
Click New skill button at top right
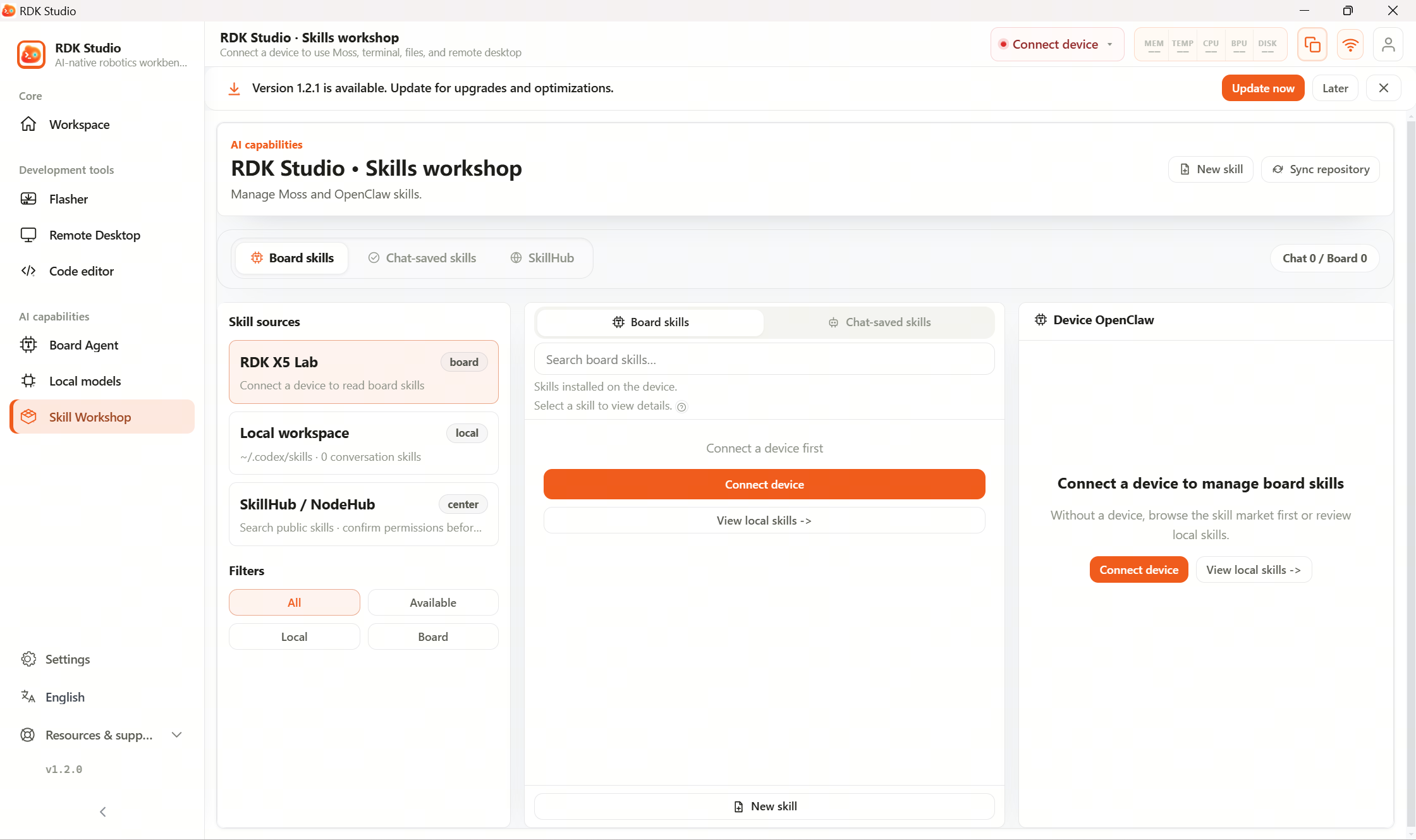pyautogui.click(x=1211, y=169)
